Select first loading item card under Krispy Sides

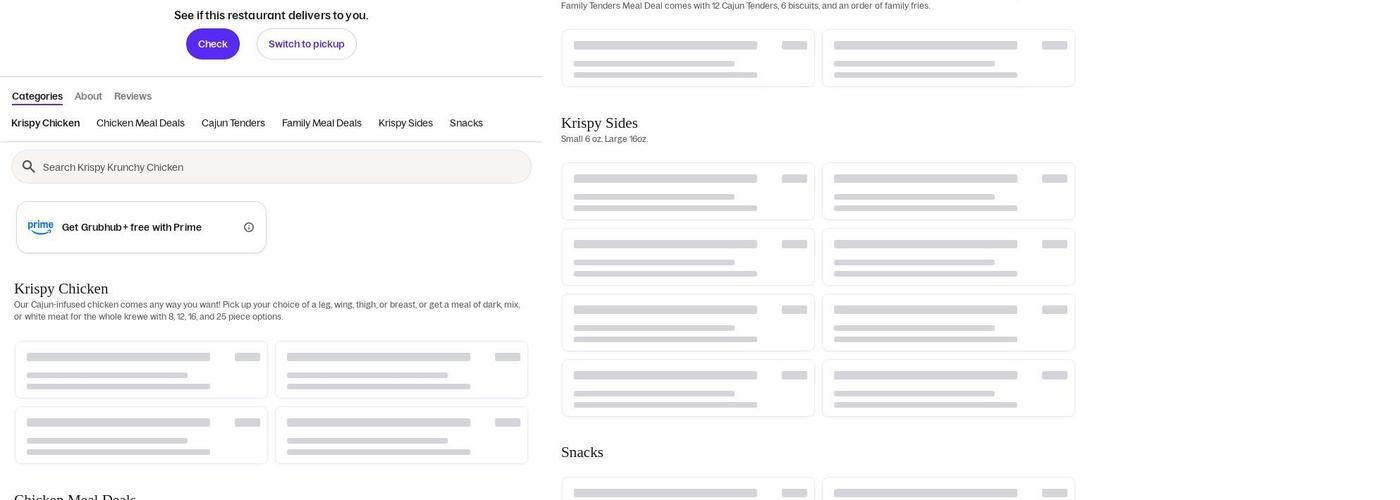(688, 191)
